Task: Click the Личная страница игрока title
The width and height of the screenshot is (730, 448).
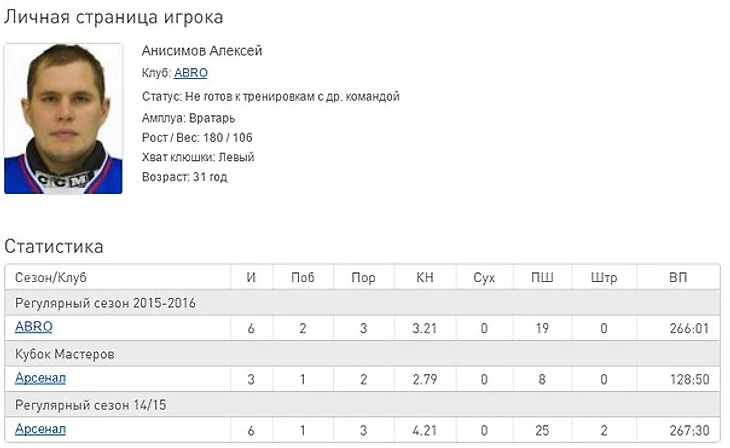Action: click(x=114, y=18)
